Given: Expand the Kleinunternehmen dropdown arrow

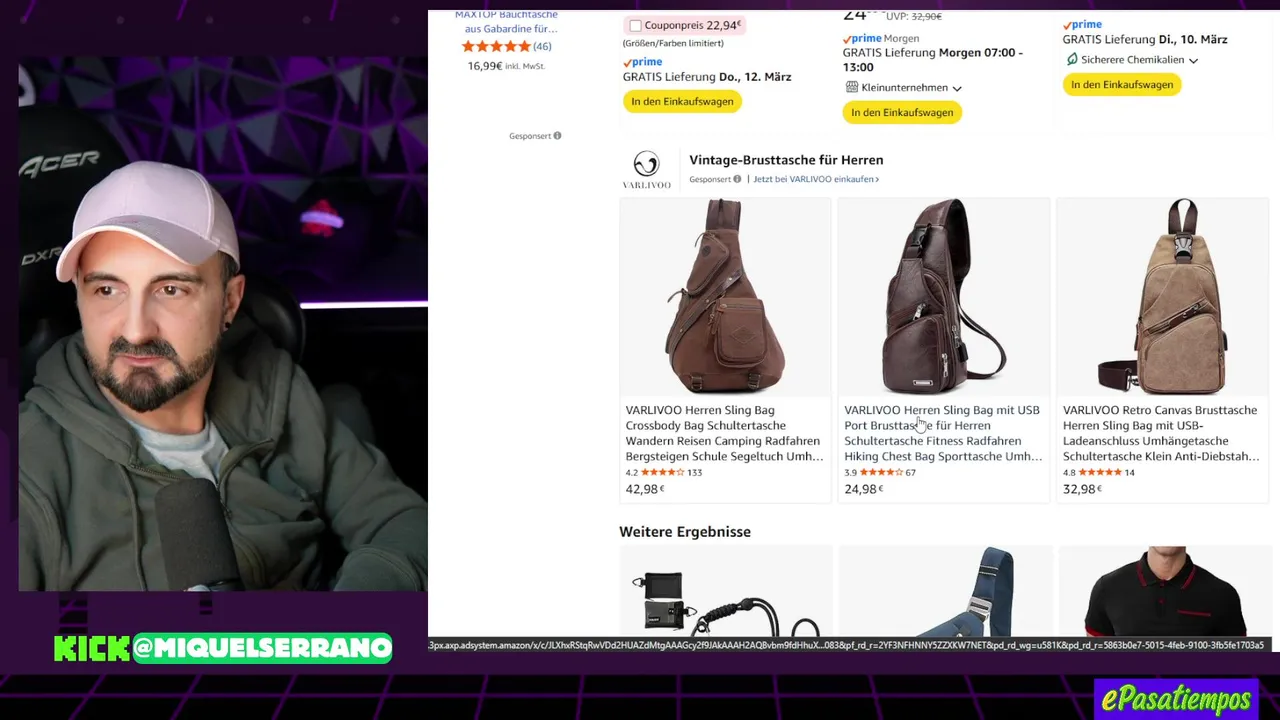Looking at the screenshot, I should tap(957, 88).
